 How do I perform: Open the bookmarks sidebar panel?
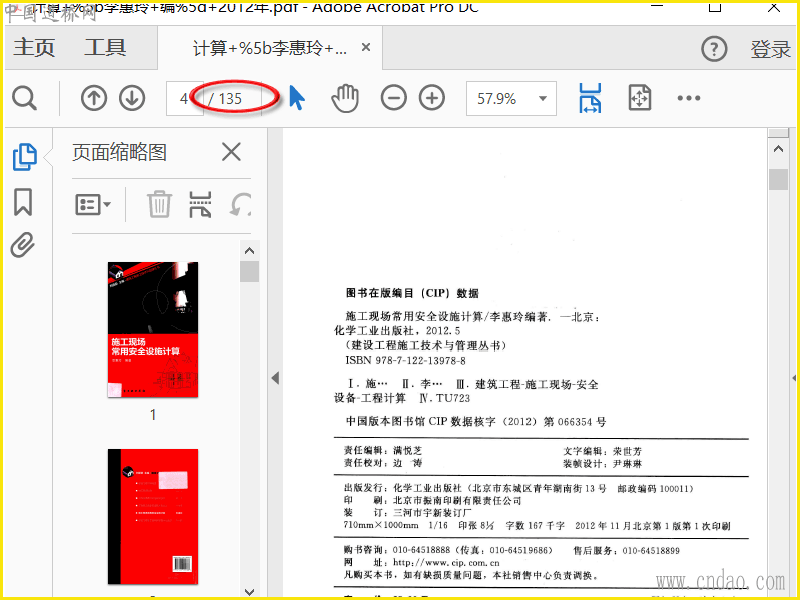point(23,202)
